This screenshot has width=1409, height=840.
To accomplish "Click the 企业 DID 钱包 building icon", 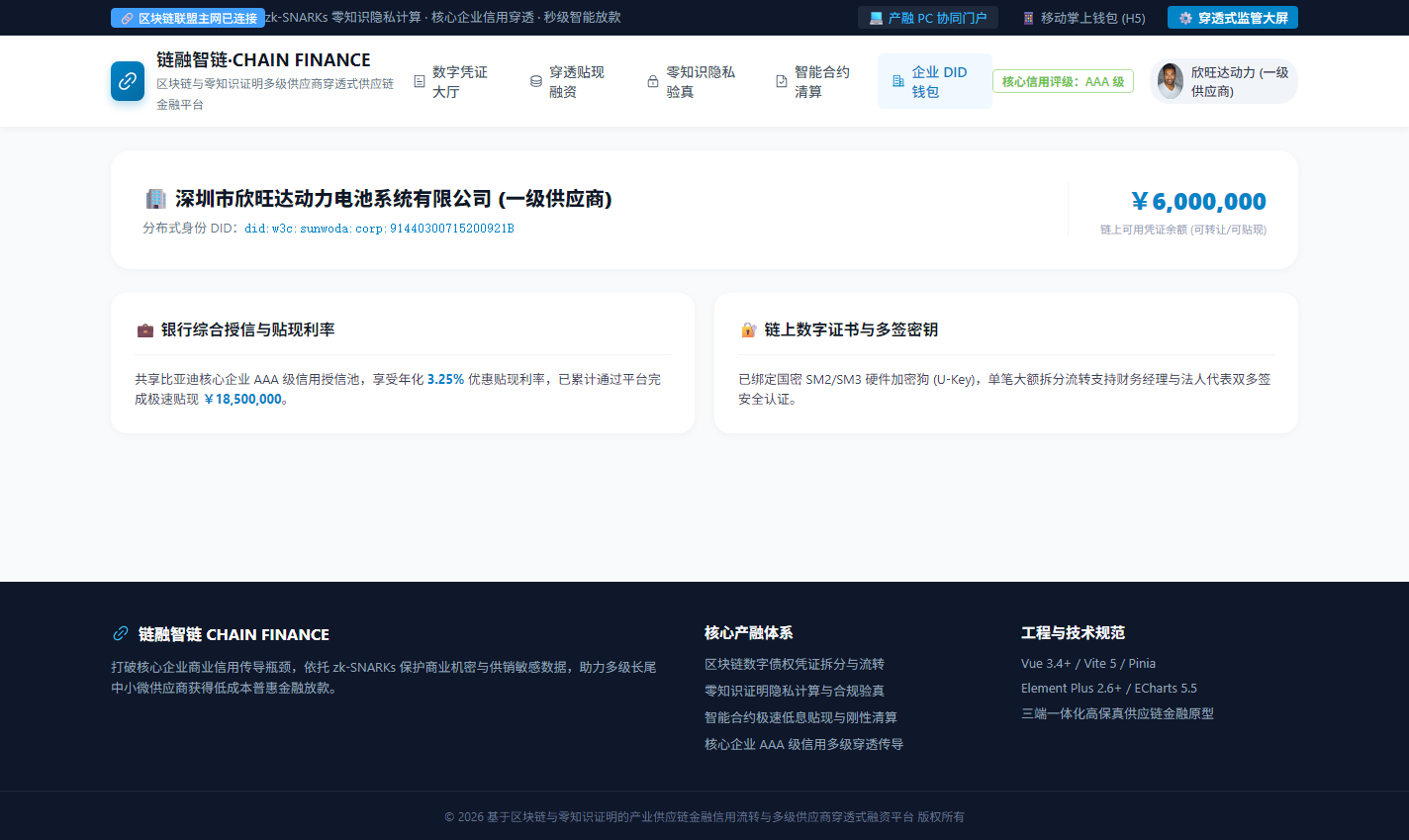I will (x=898, y=81).
